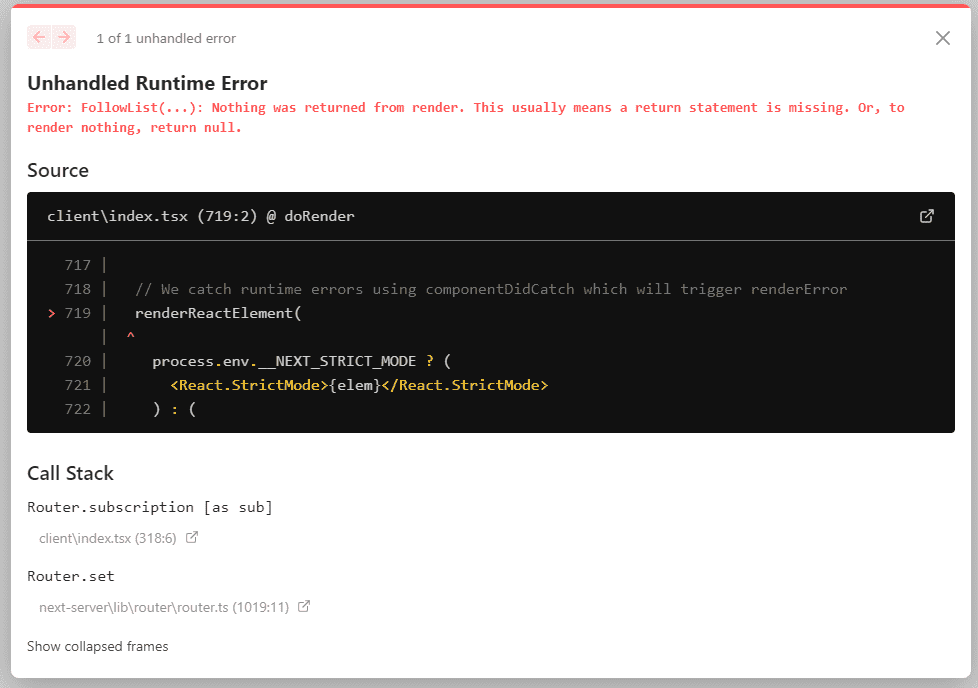
Task: Click the red FollowList error message
Action: pyautogui.click(x=465, y=117)
